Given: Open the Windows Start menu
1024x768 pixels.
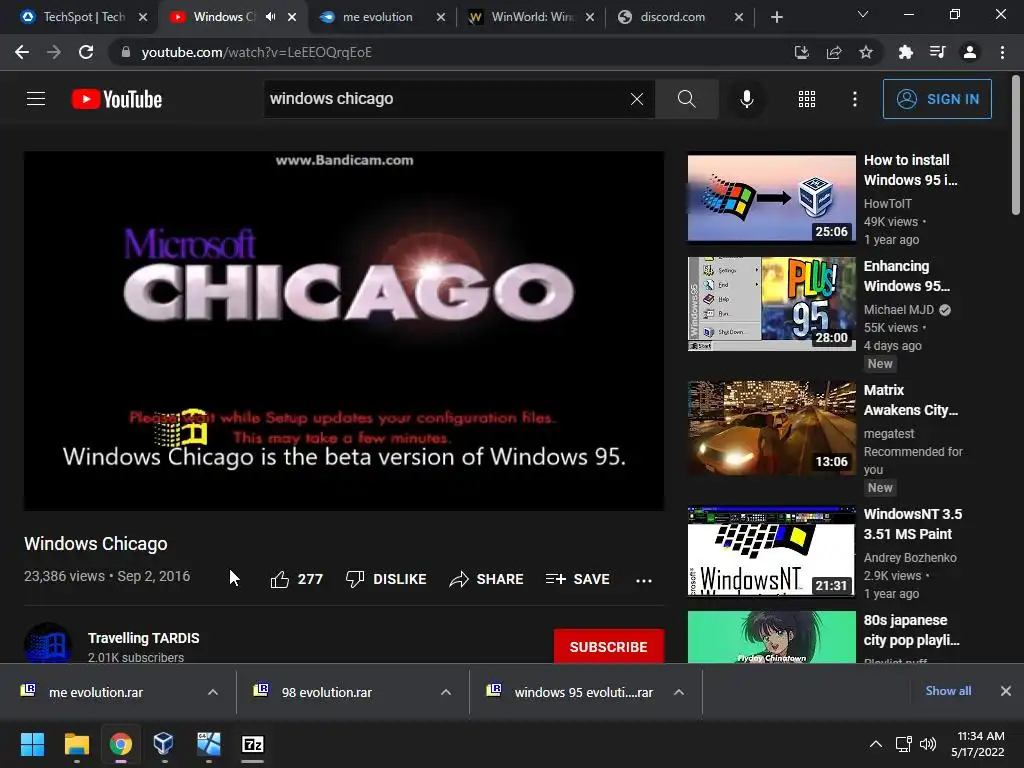Looking at the screenshot, I should [x=32, y=744].
